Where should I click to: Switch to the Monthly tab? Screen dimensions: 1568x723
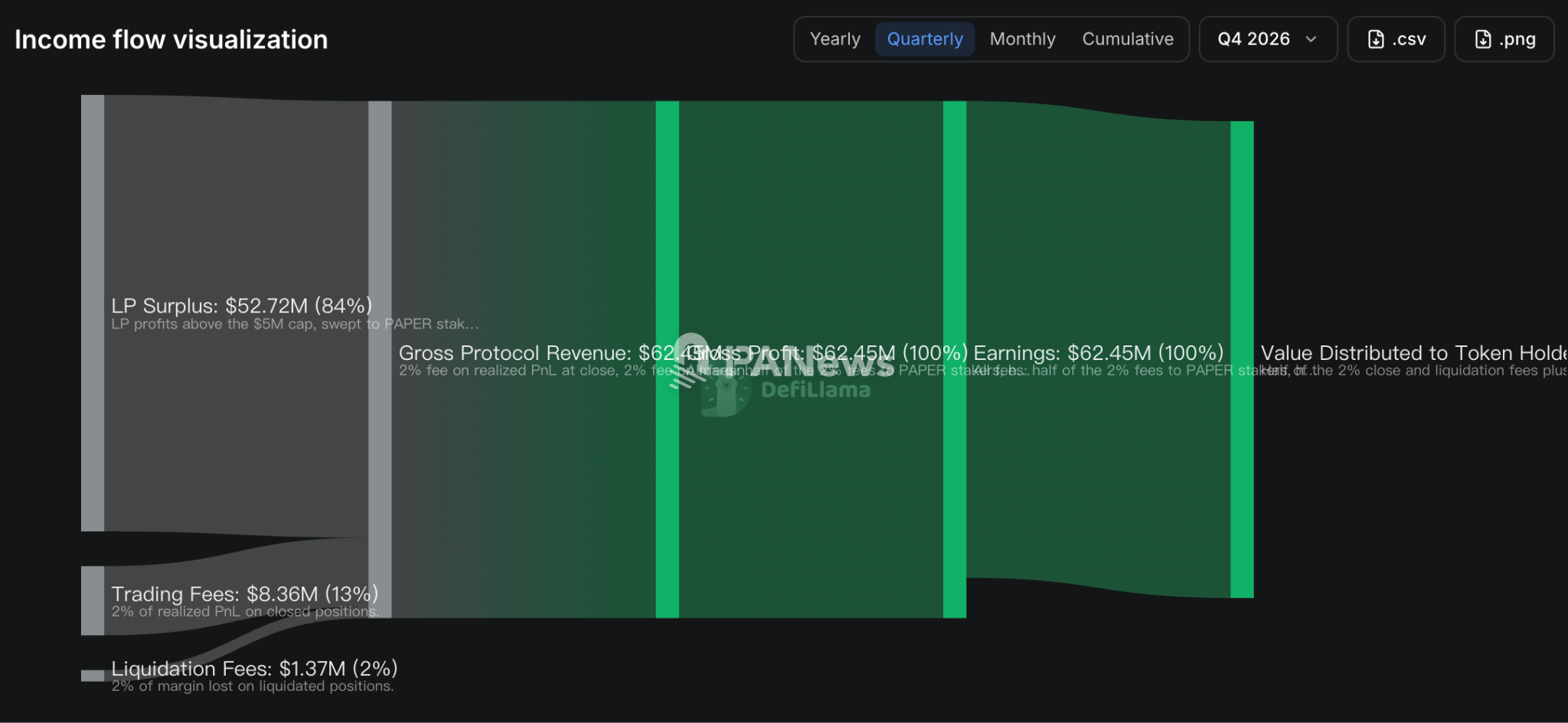click(1022, 39)
